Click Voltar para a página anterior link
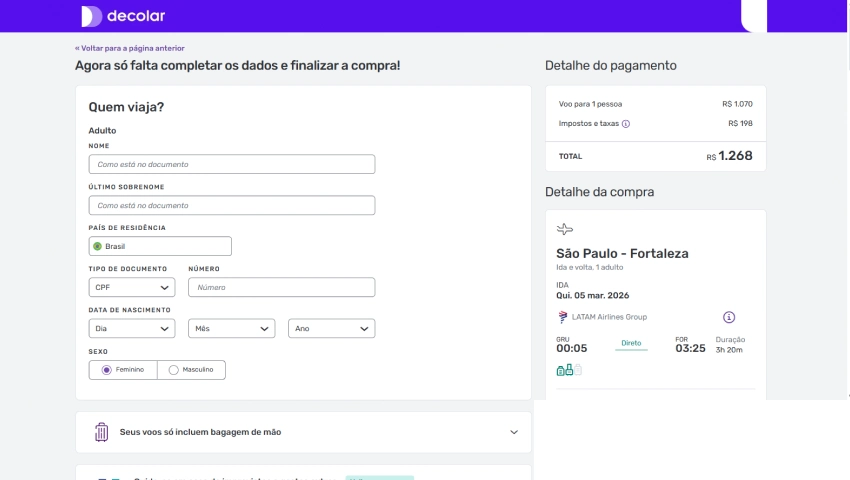Viewport: 850px width, 480px height. 130,48
